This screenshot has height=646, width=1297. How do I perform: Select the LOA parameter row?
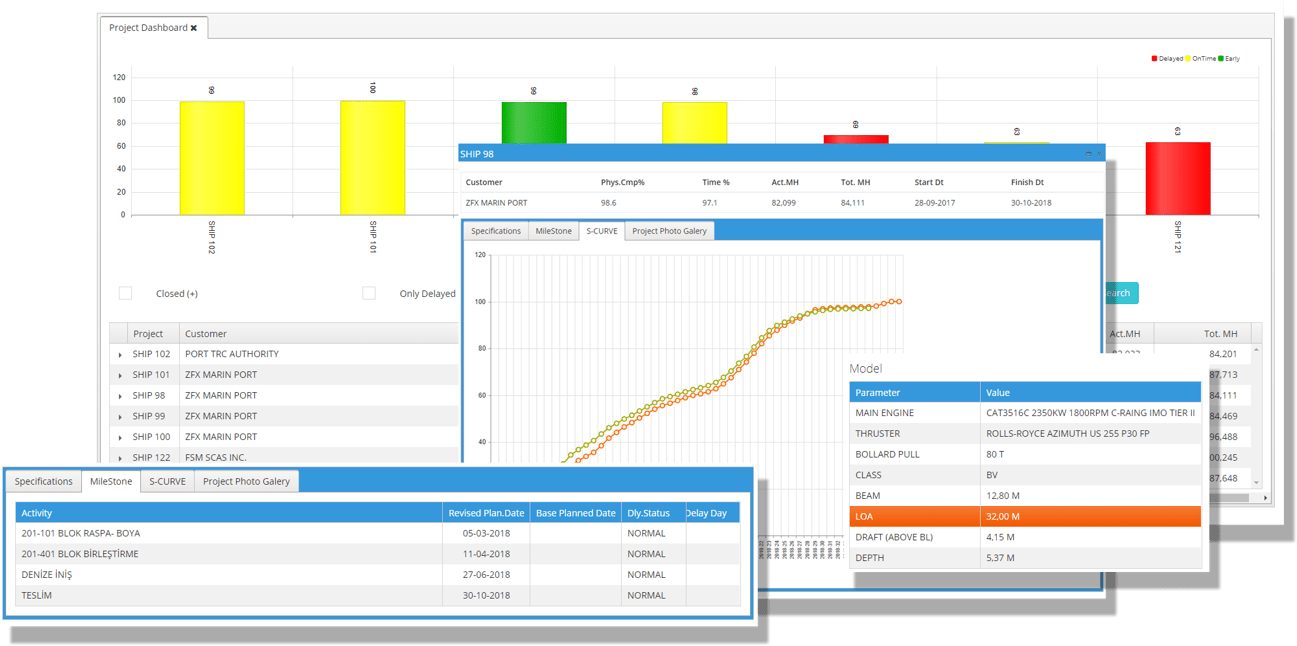click(x=1024, y=516)
